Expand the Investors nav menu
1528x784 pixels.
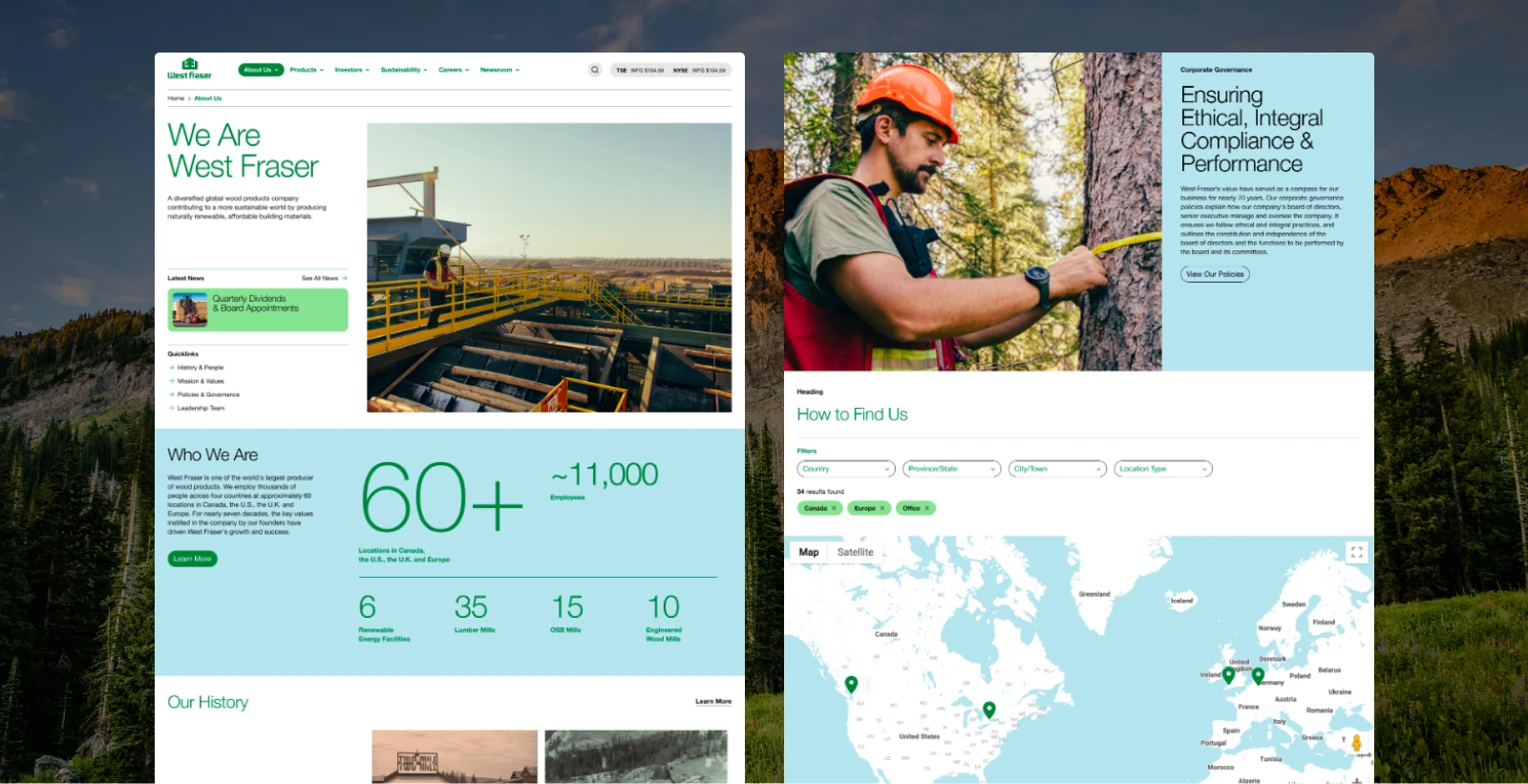click(351, 70)
